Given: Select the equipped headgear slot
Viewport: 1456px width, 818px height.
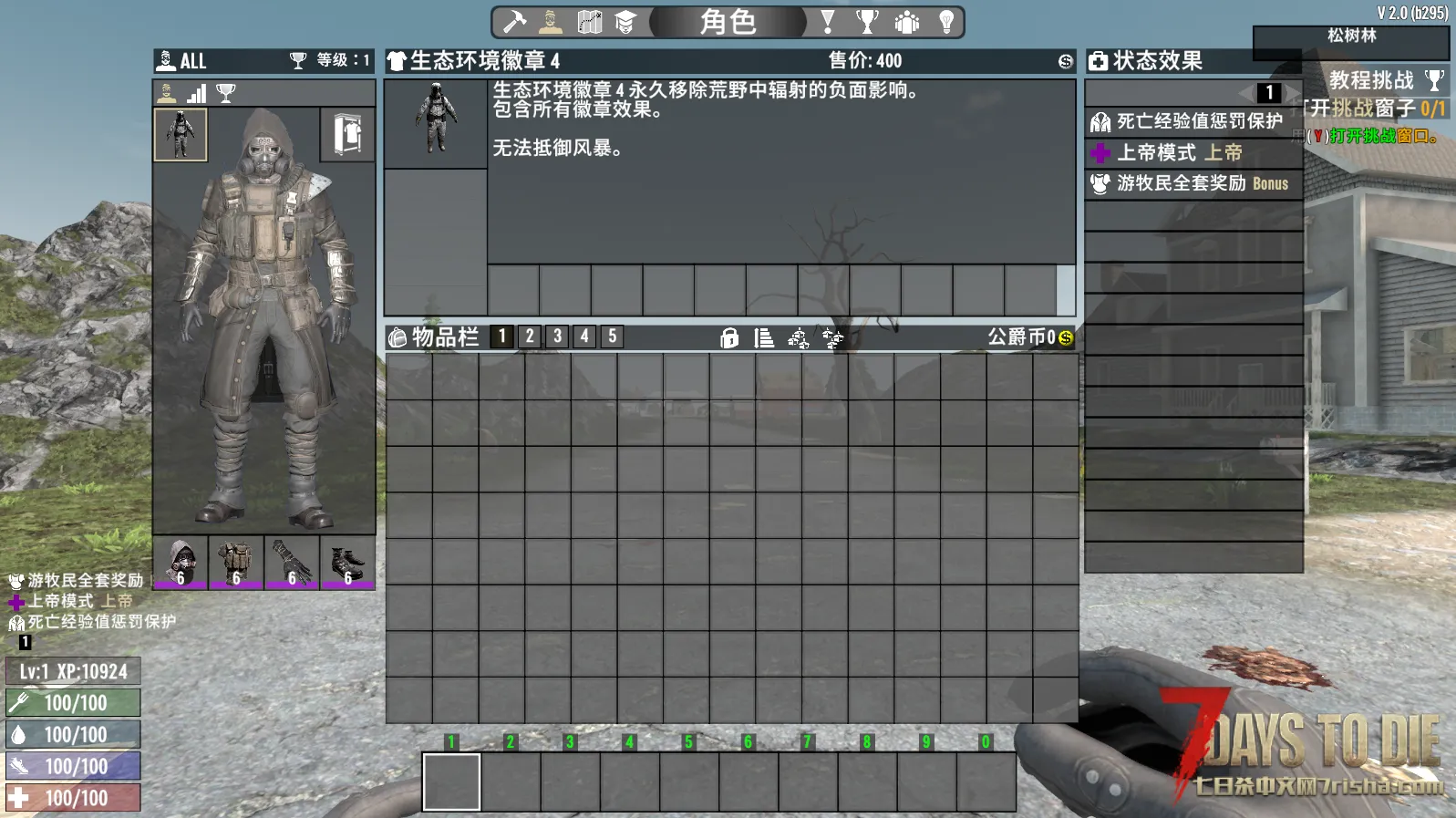Looking at the screenshot, I should [x=181, y=563].
